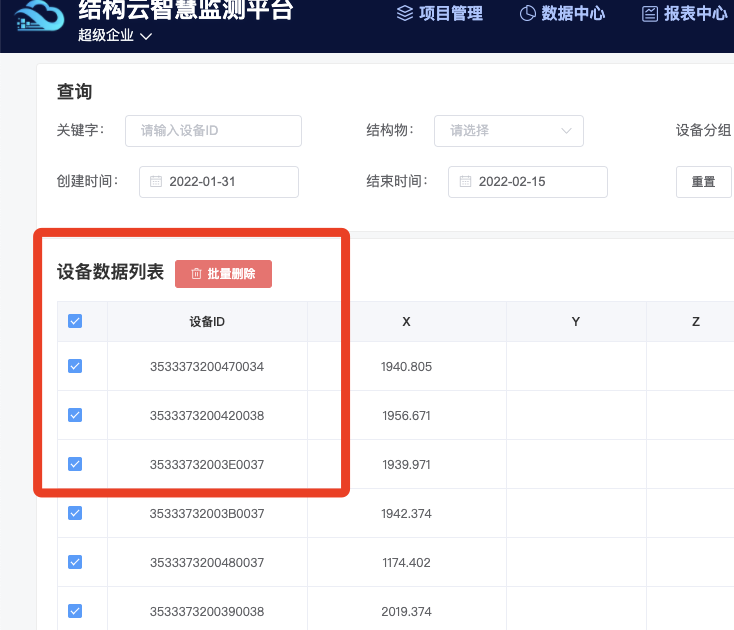Click the 关键字 设备ID input field
Image resolution: width=734 pixels, height=630 pixels.
(x=213, y=131)
